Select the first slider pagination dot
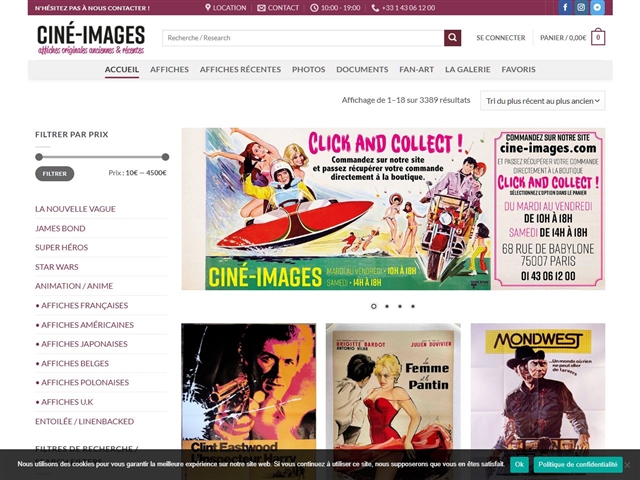Screen dimensions: 640x480 coord(373,306)
